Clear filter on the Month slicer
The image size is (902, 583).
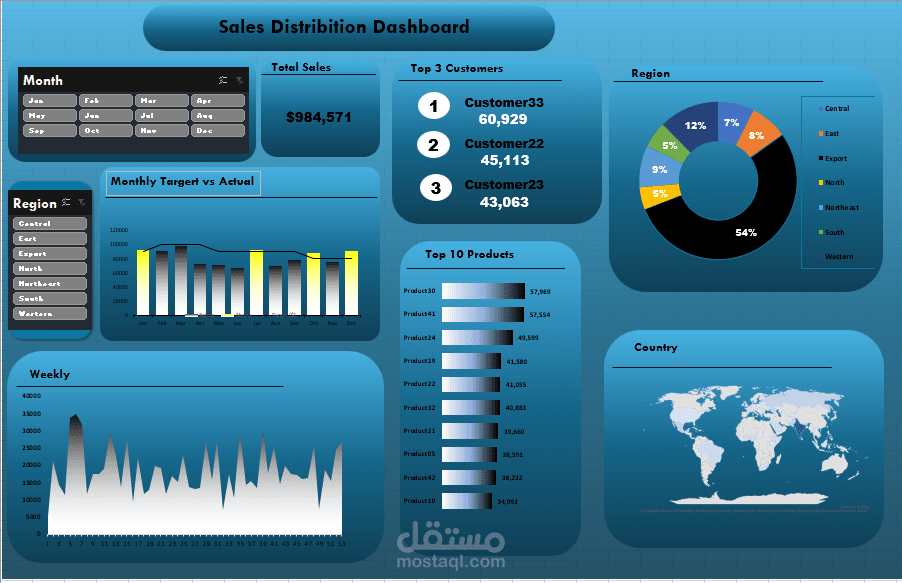pyautogui.click(x=239, y=81)
